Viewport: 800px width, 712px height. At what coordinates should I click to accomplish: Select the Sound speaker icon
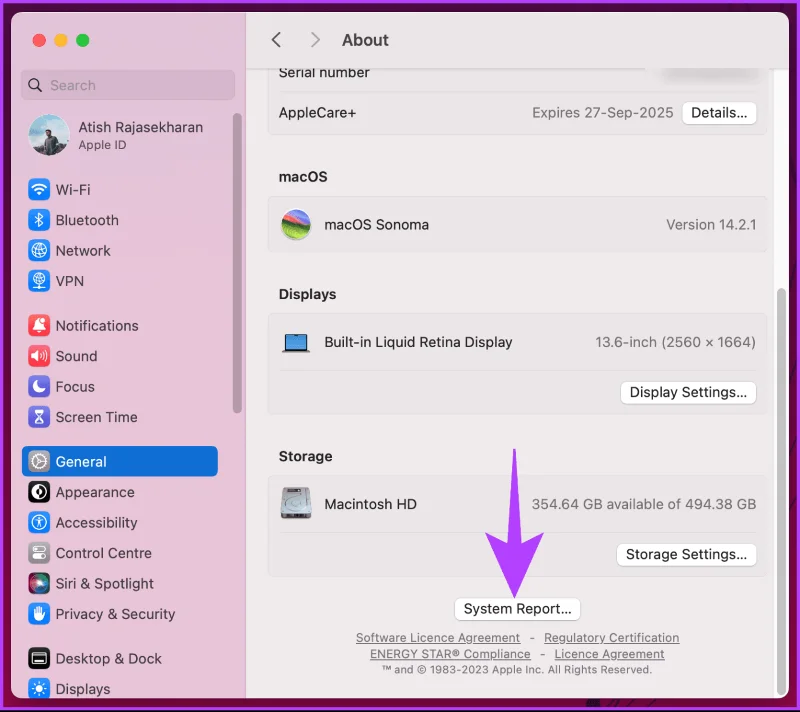tap(39, 356)
